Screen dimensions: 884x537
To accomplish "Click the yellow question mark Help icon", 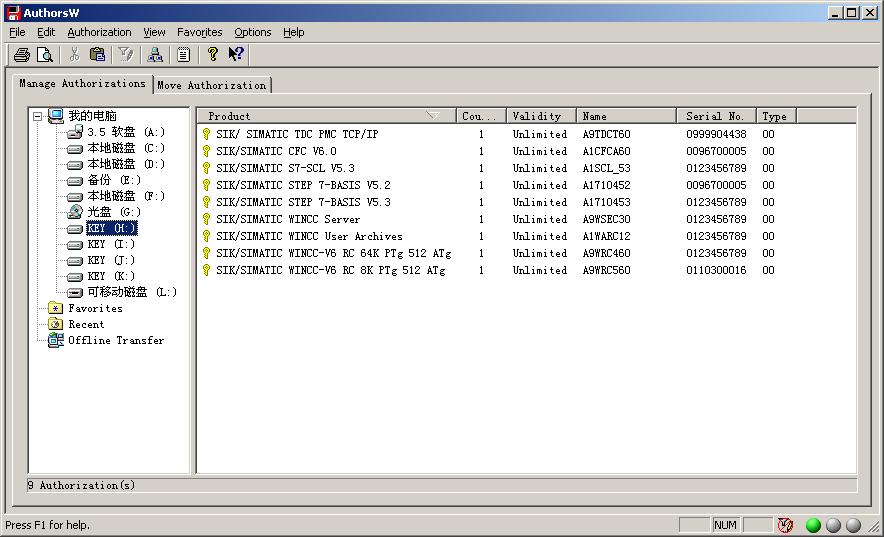I will point(213,55).
